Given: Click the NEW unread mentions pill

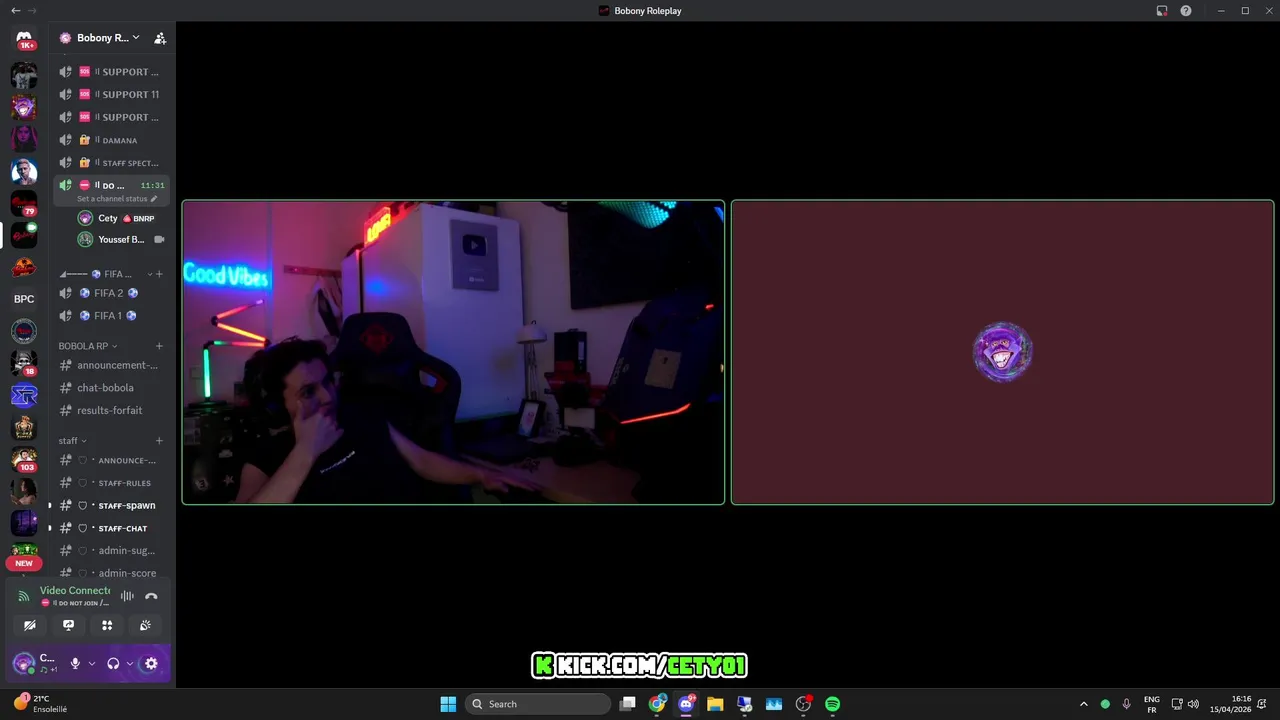Looking at the screenshot, I should coord(24,563).
